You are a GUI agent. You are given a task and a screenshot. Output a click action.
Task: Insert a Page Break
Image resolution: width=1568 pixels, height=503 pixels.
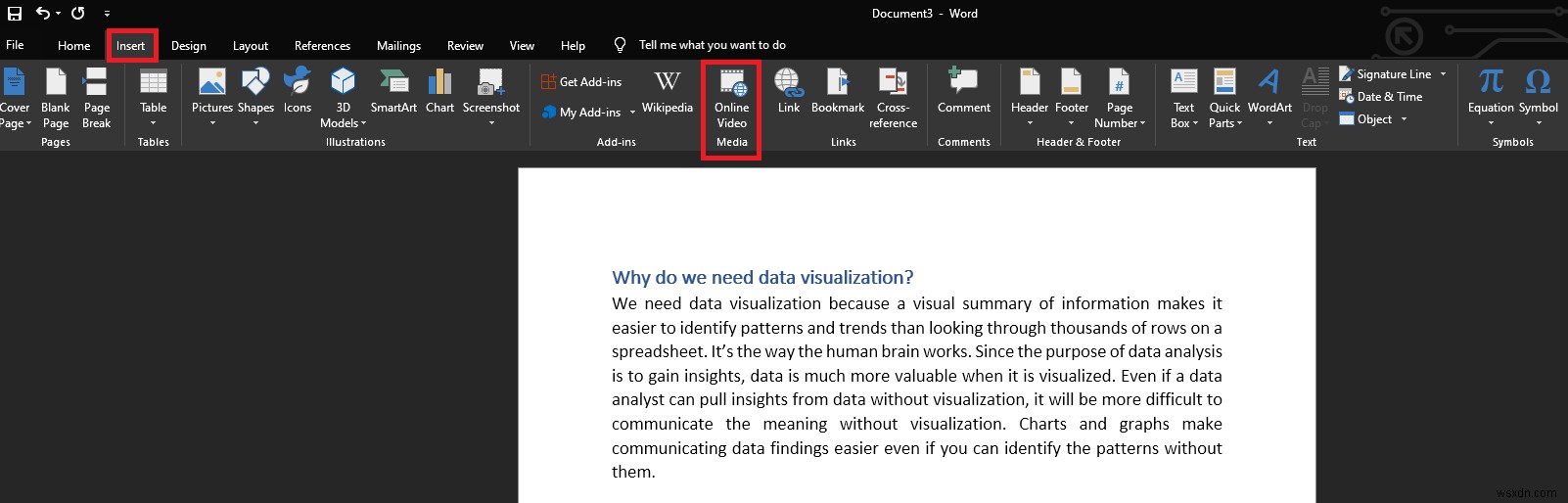[96, 97]
